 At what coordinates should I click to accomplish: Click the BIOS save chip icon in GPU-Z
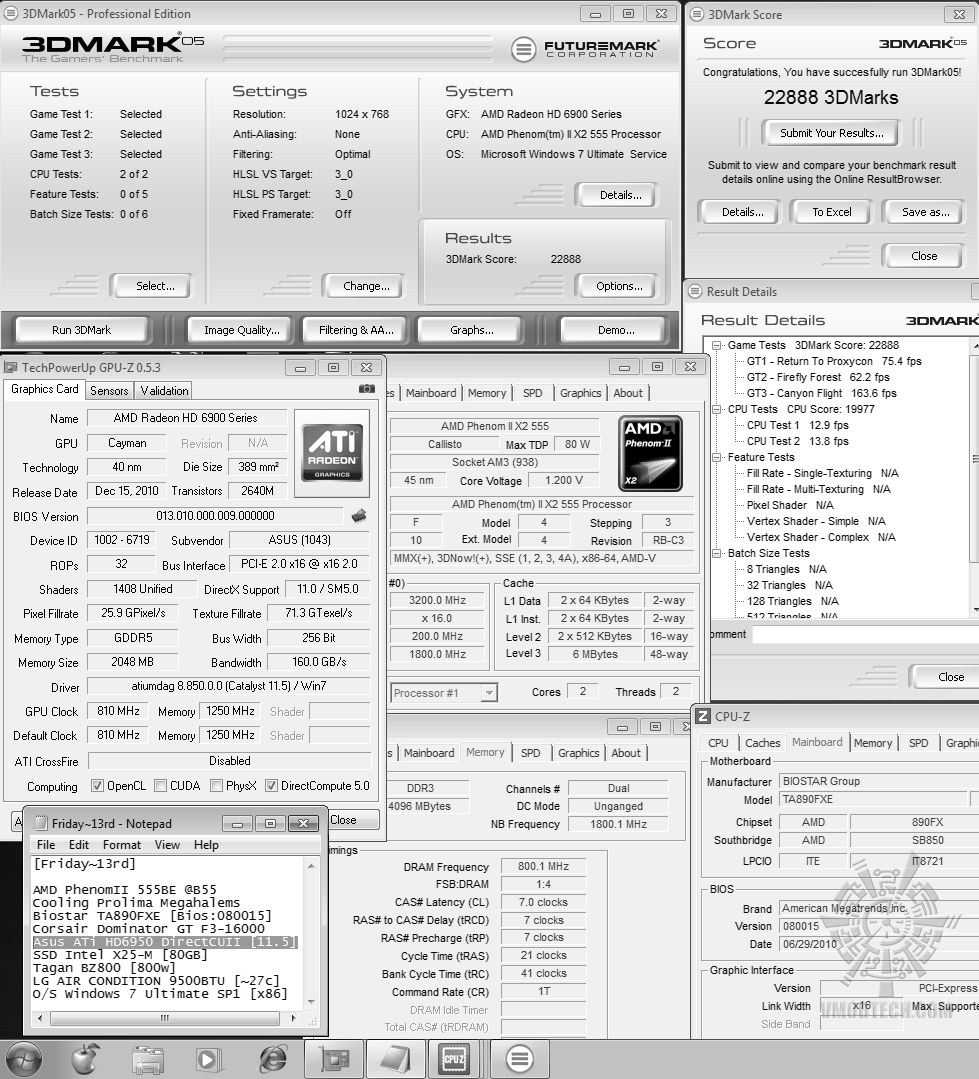[x=358, y=515]
